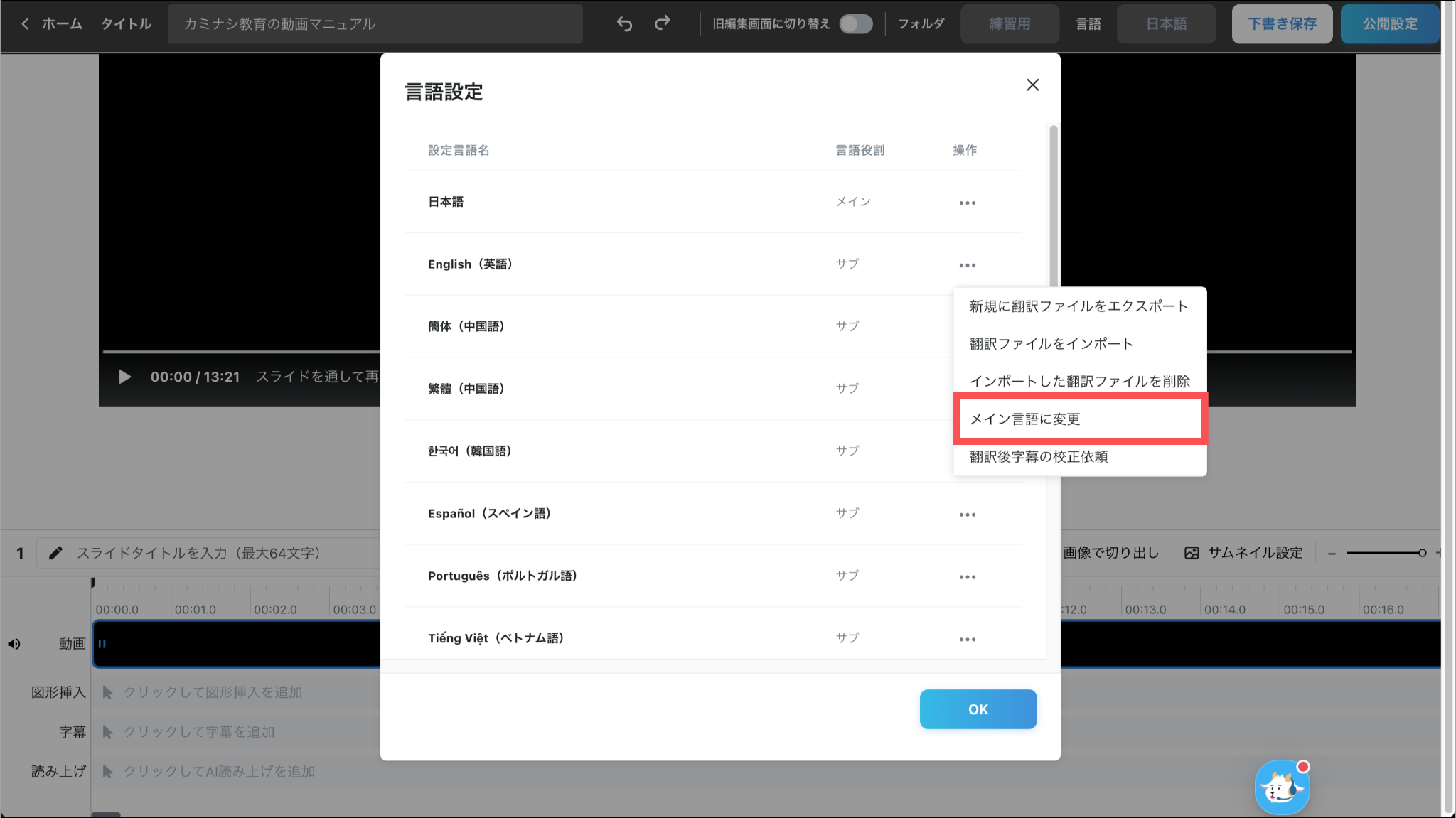
Task: Open the three-dot menu for Português
Action: 967,577
